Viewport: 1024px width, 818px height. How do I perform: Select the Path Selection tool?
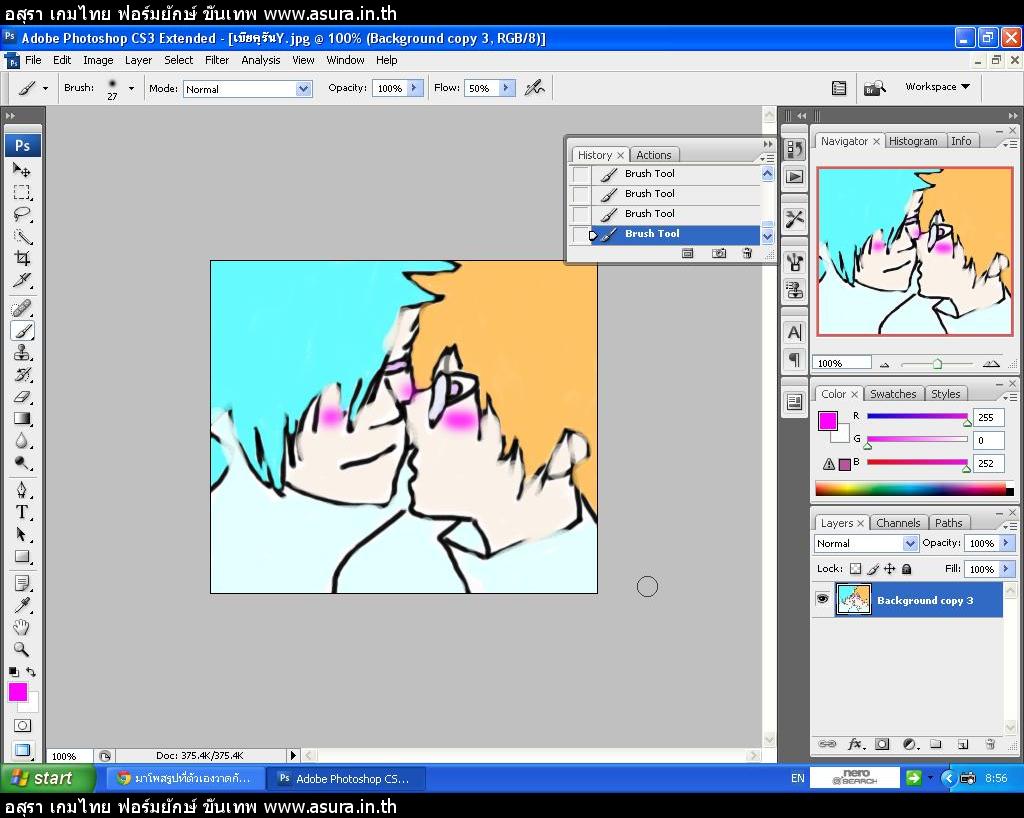click(x=22, y=534)
